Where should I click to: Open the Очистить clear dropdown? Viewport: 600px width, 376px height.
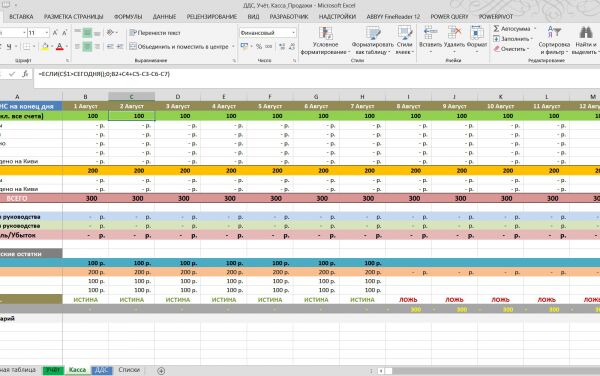click(x=512, y=49)
